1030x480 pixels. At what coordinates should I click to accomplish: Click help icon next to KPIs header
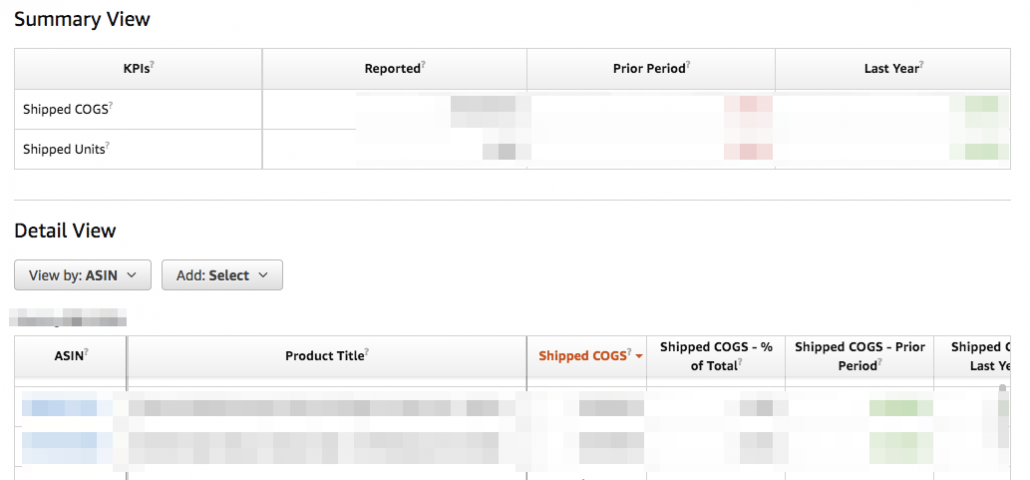point(152,65)
